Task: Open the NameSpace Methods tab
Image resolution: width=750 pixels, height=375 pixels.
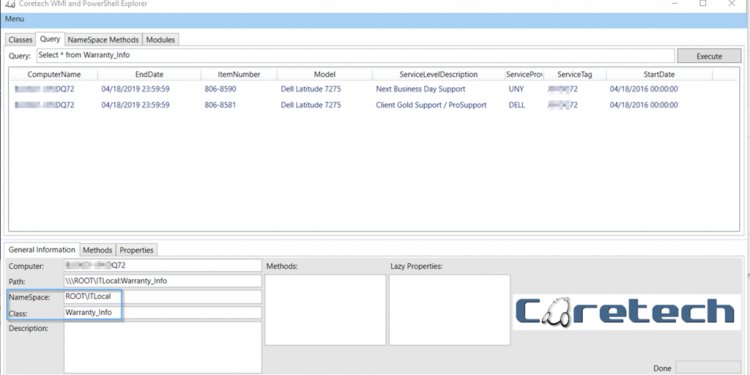Action: point(103,40)
